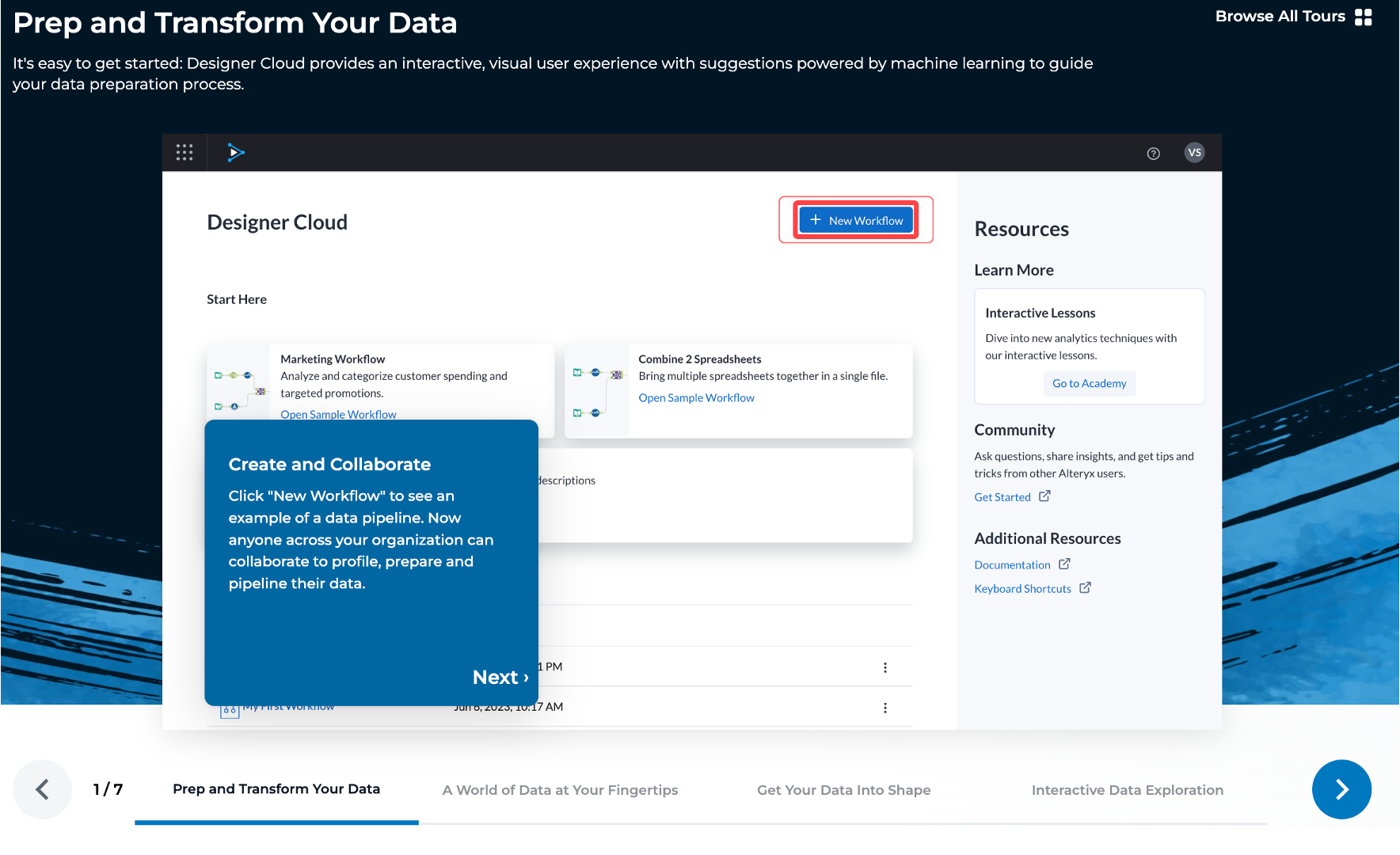Click the tour progress bar at the bottom
Viewport: 1400px width, 855px height.
[276, 823]
